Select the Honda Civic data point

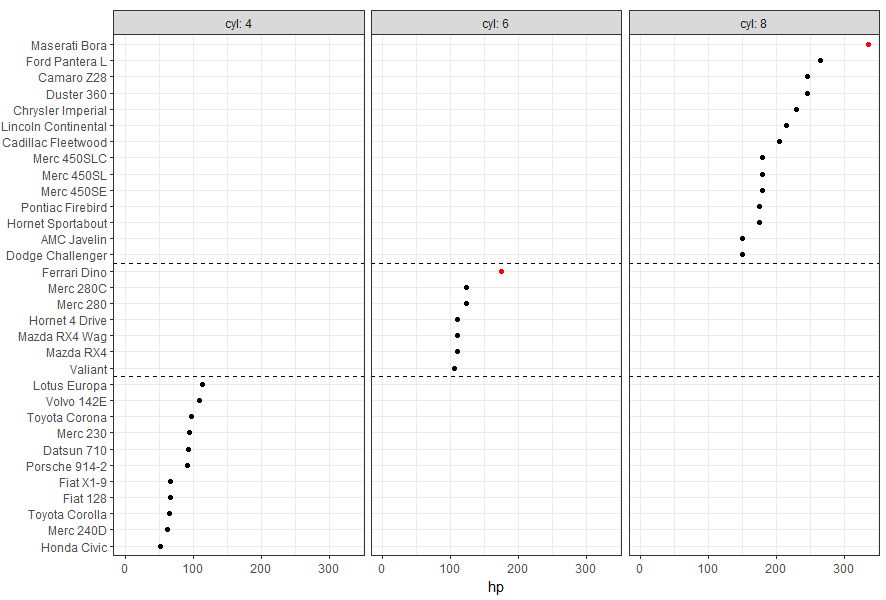160,546
